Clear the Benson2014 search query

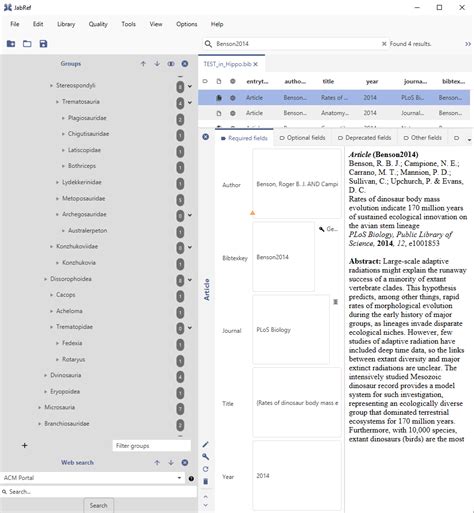coord(384,44)
